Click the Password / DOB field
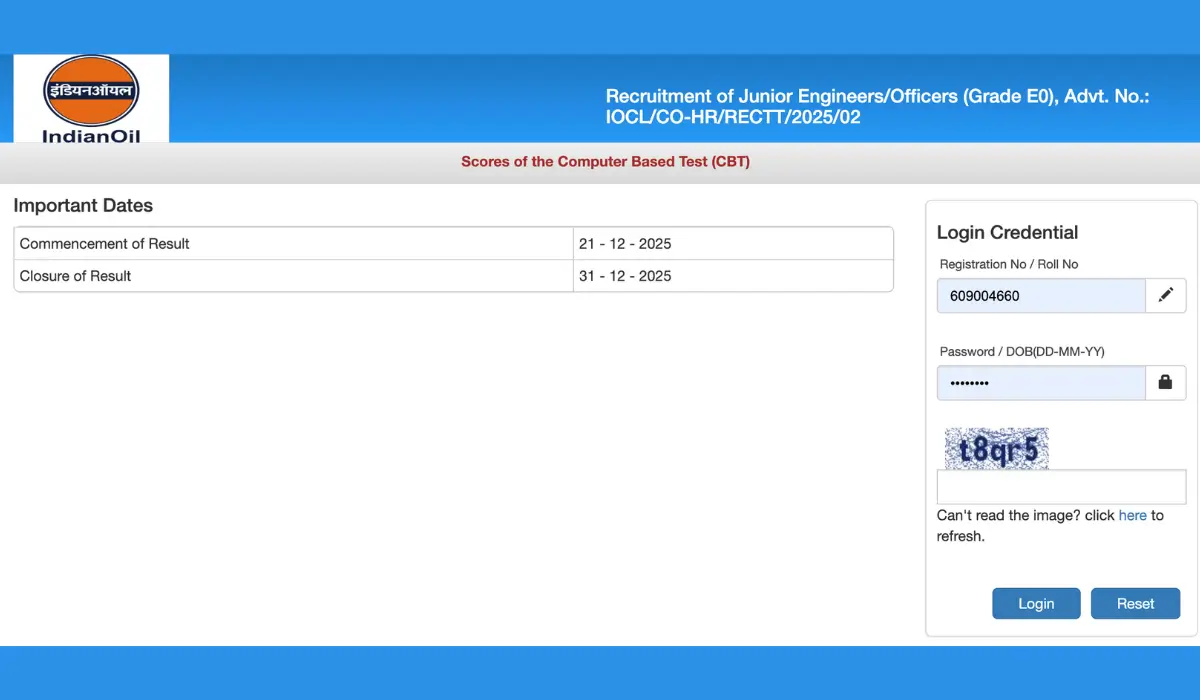This screenshot has height=700, width=1200. 1040,382
